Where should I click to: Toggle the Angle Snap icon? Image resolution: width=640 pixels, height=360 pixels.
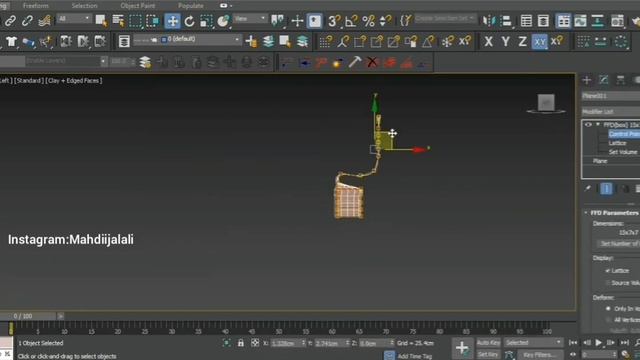tap(351, 21)
